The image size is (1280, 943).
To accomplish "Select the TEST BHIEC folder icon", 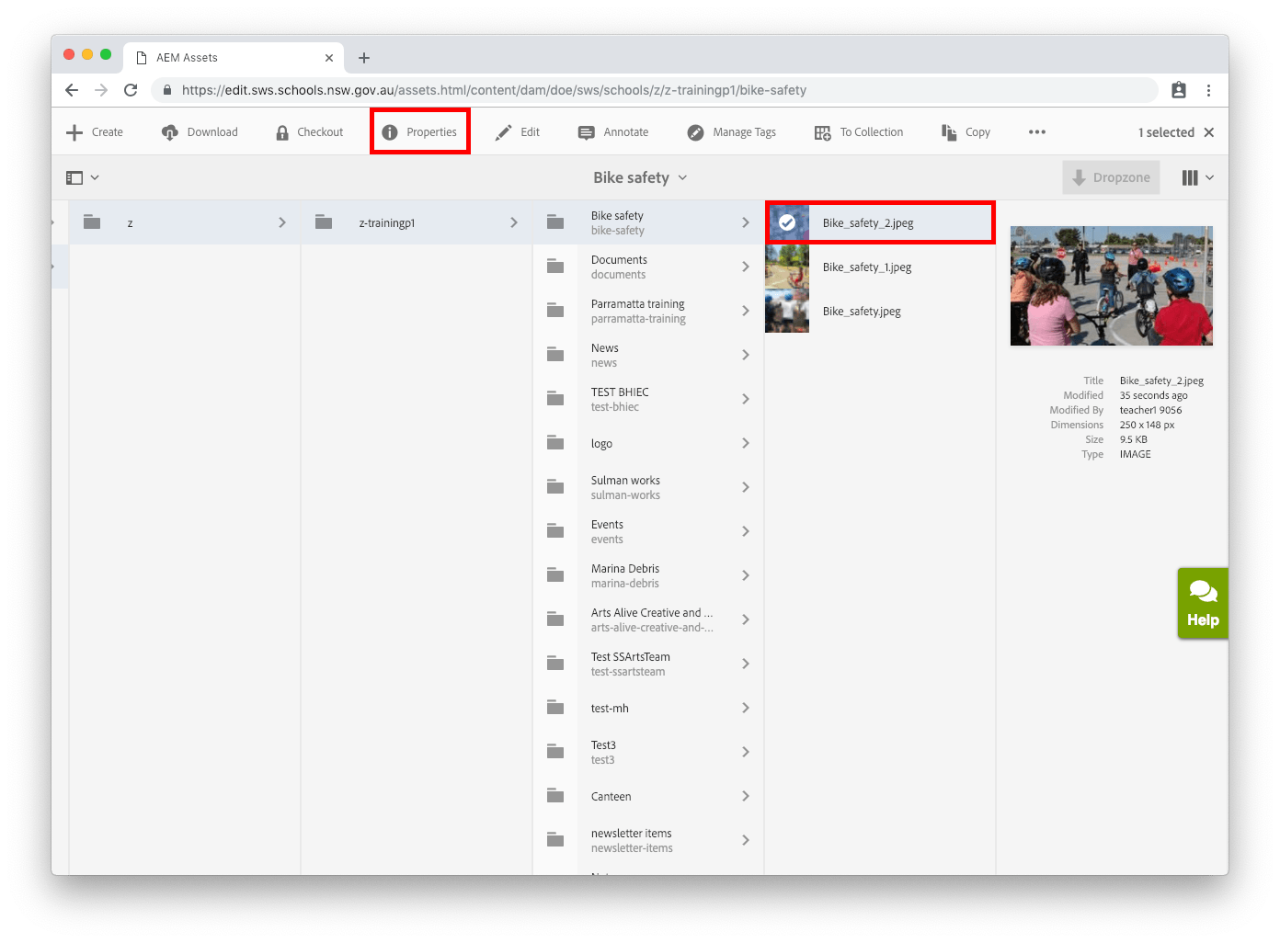I will pos(555,399).
